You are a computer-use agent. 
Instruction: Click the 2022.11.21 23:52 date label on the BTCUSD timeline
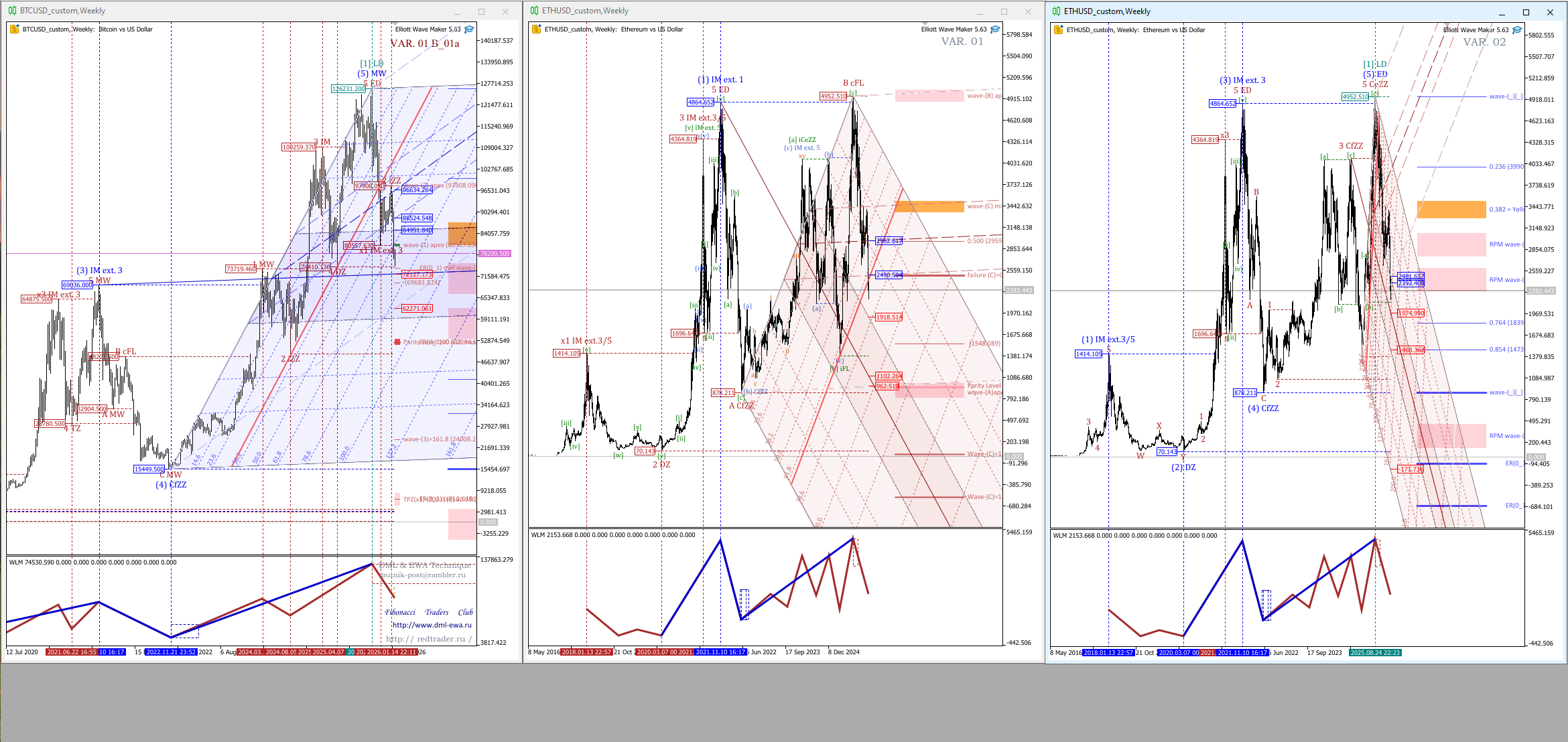tap(171, 652)
